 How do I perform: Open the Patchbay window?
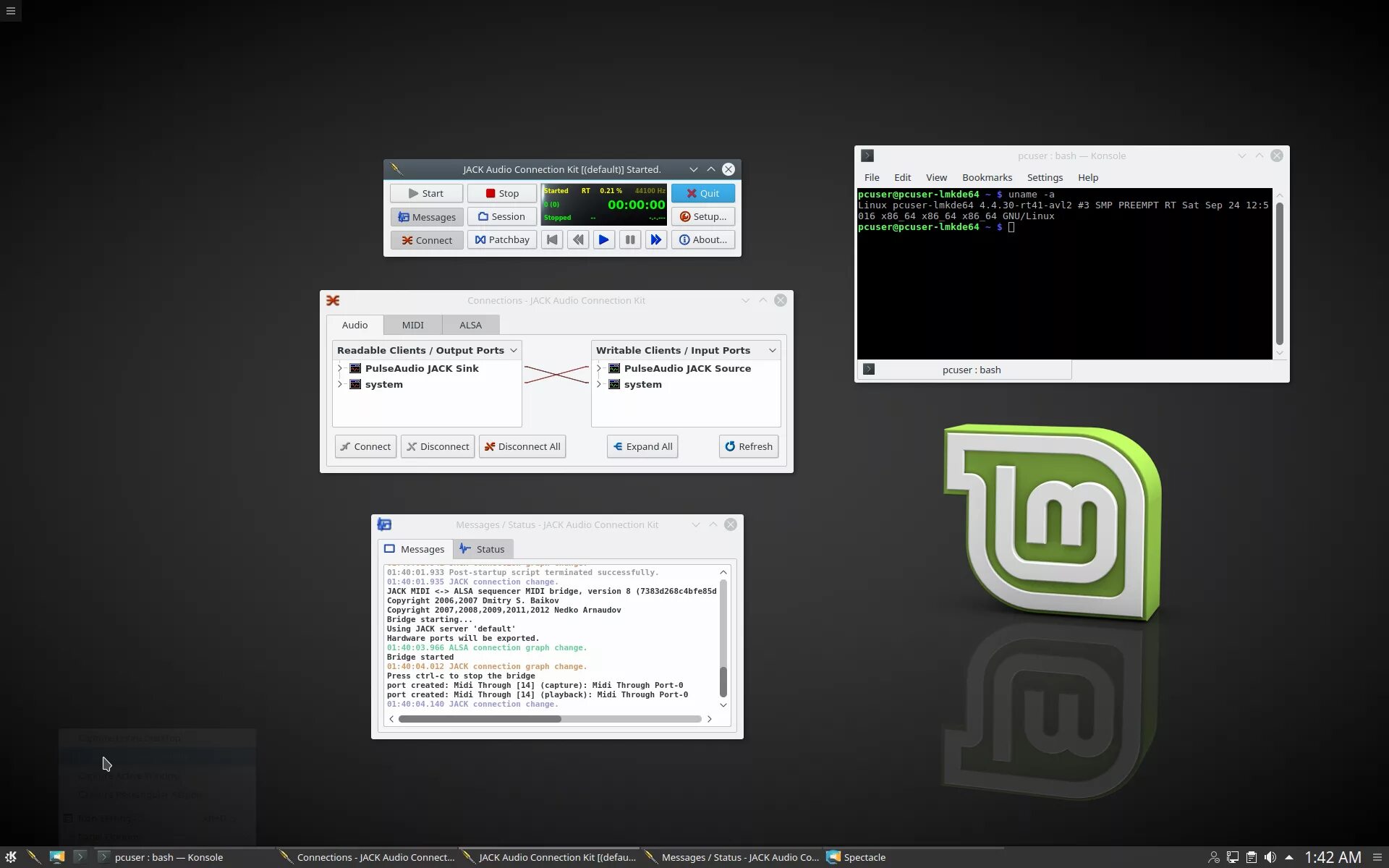coord(502,239)
